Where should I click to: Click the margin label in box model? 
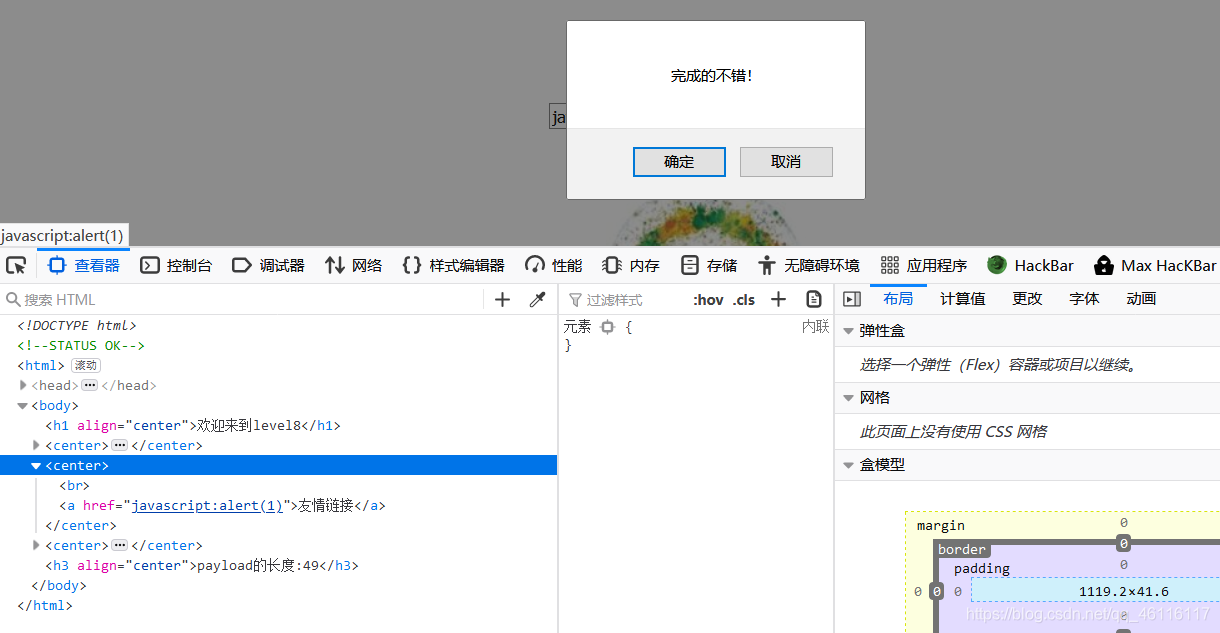[x=939, y=525]
